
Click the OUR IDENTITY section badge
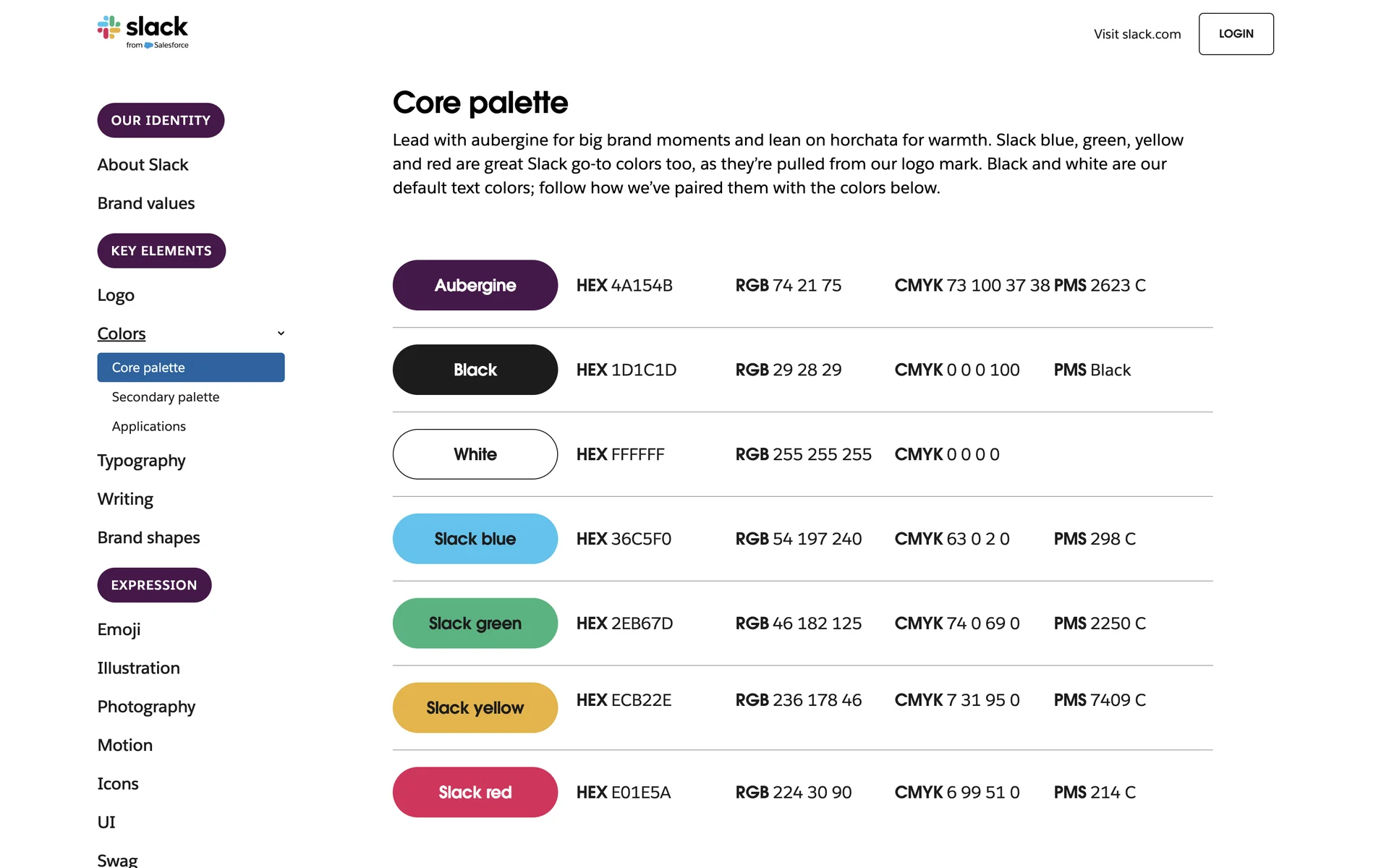click(161, 120)
